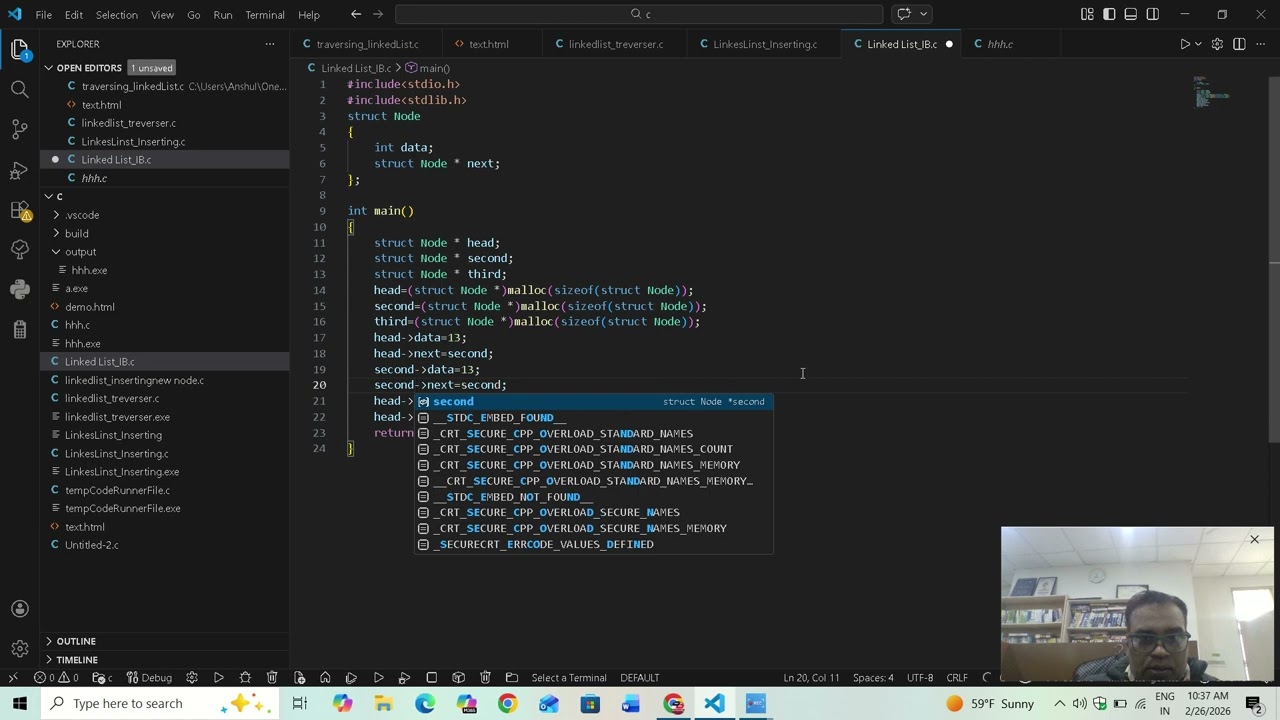Viewport: 1280px width, 720px height.
Task: Open Chrome from the taskbar
Action: tap(507, 703)
